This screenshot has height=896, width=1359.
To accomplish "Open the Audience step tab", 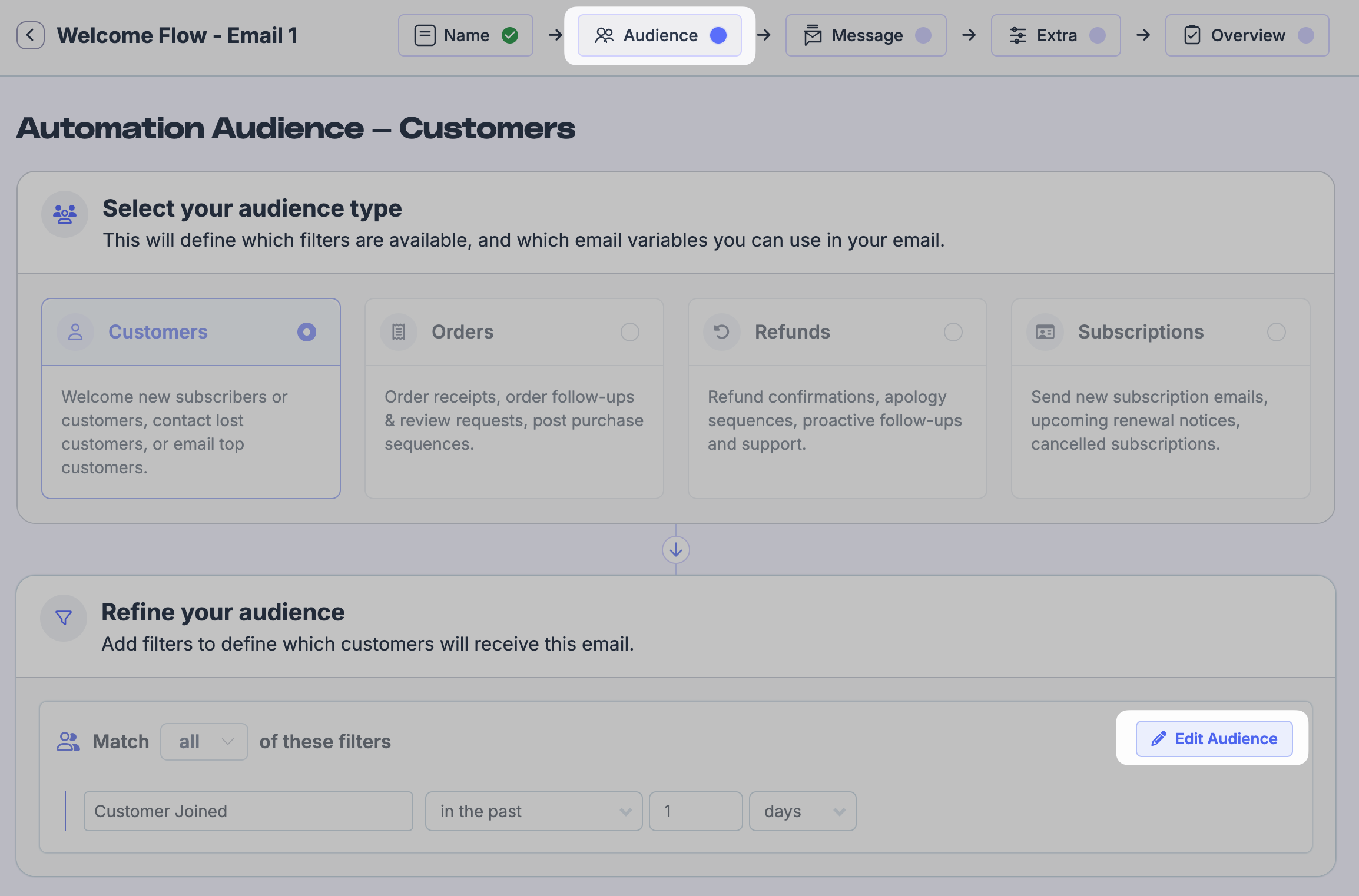I will click(659, 35).
